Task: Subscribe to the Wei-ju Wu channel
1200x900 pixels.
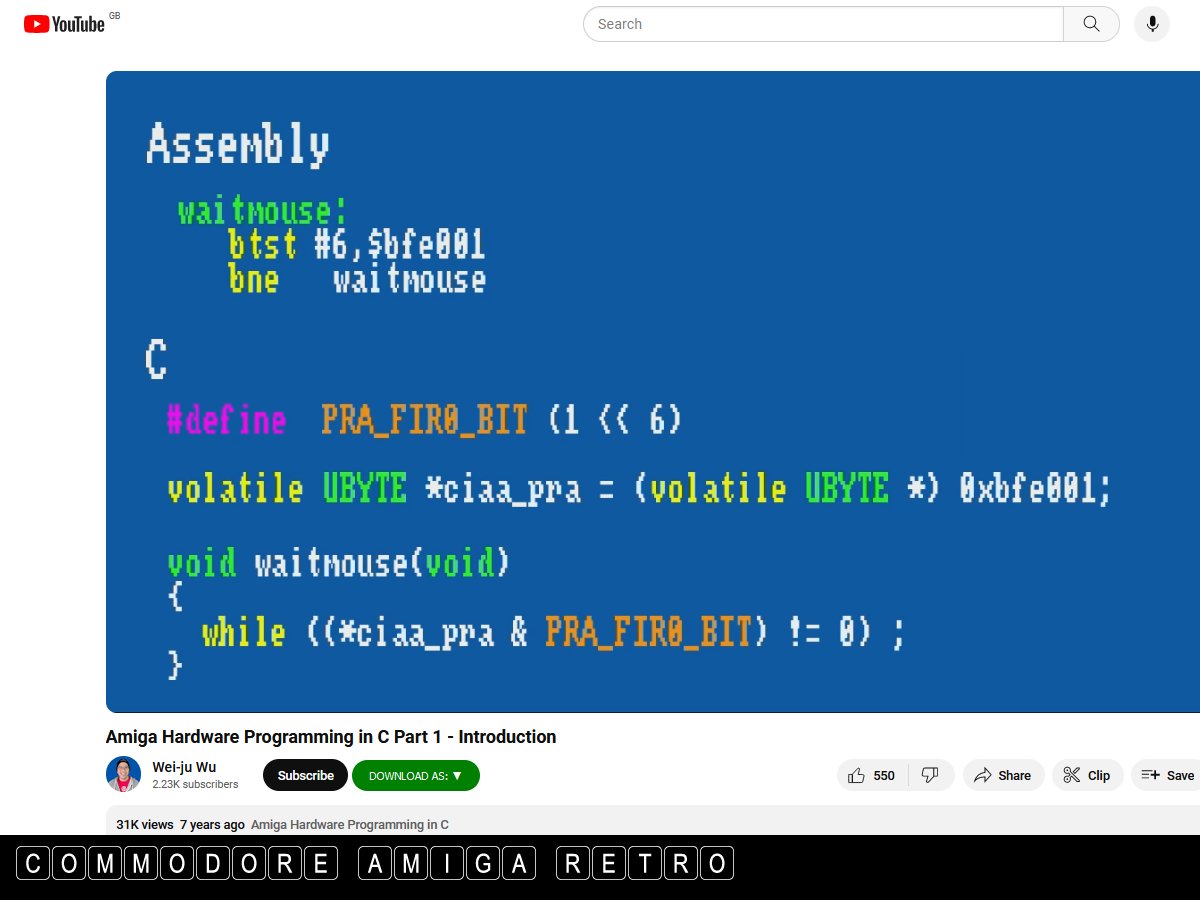Action: pyautogui.click(x=305, y=775)
